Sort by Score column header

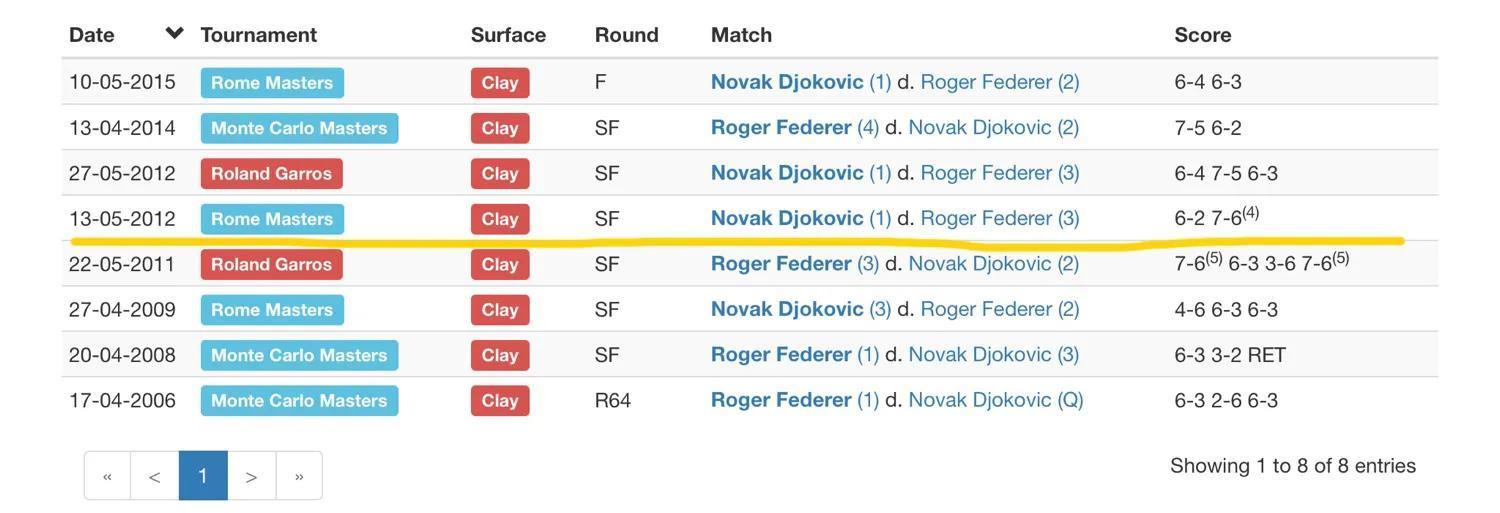point(1203,34)
